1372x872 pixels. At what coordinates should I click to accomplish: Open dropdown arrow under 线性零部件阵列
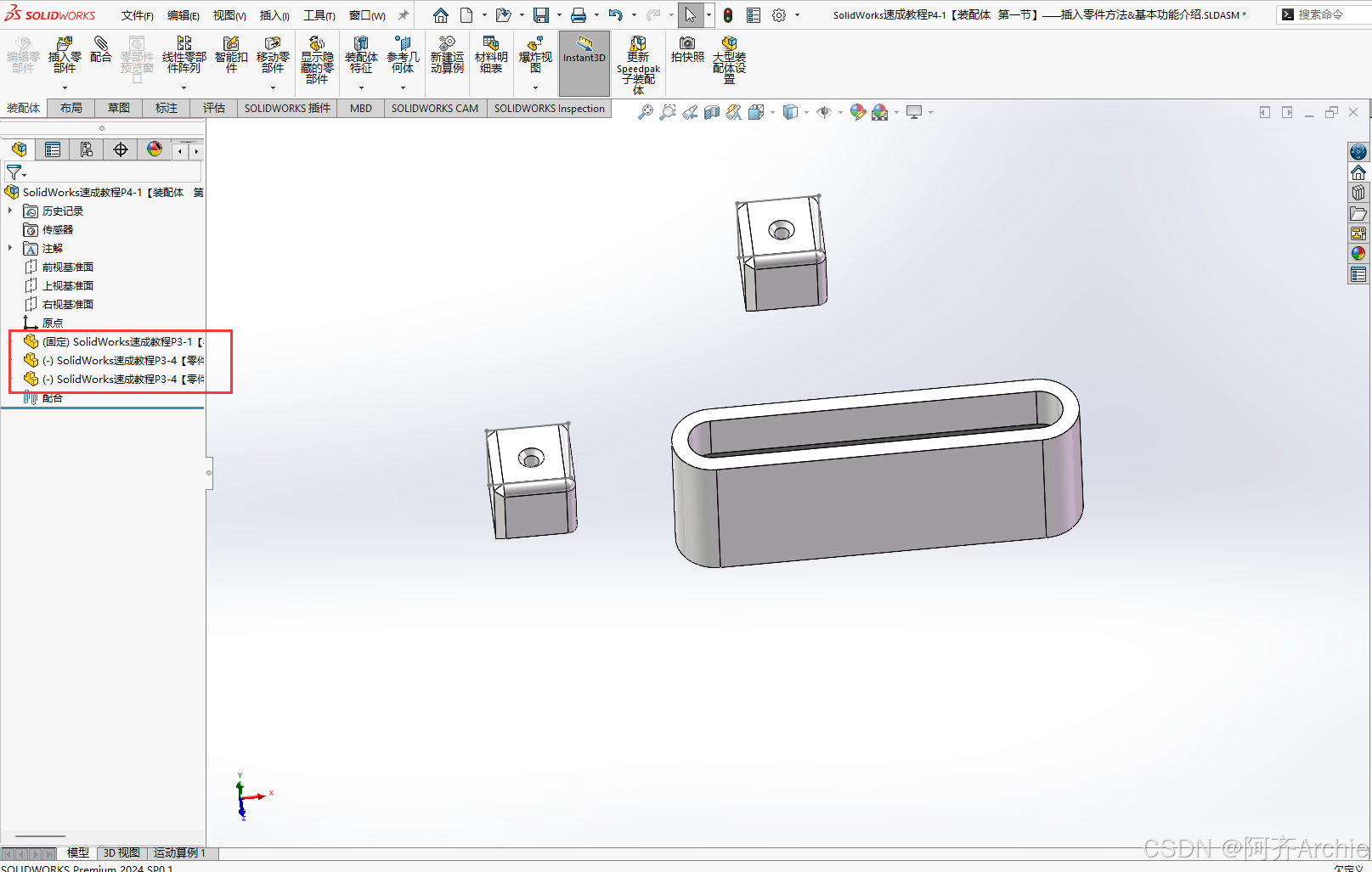183,87
